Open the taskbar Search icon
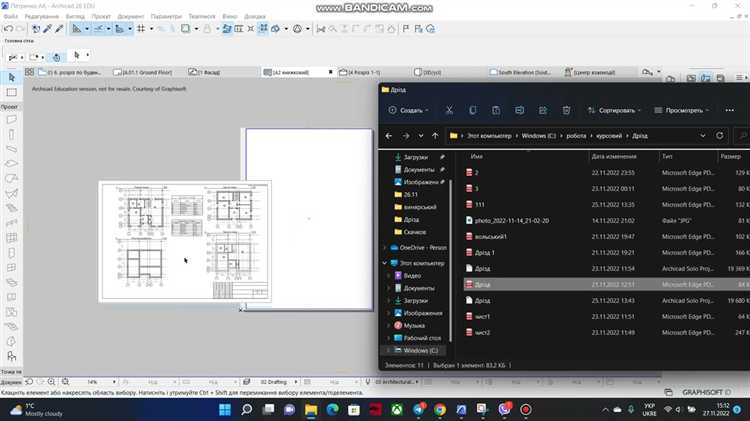Image resolution: width=750 pixels, height=421 pixels. 247,410
